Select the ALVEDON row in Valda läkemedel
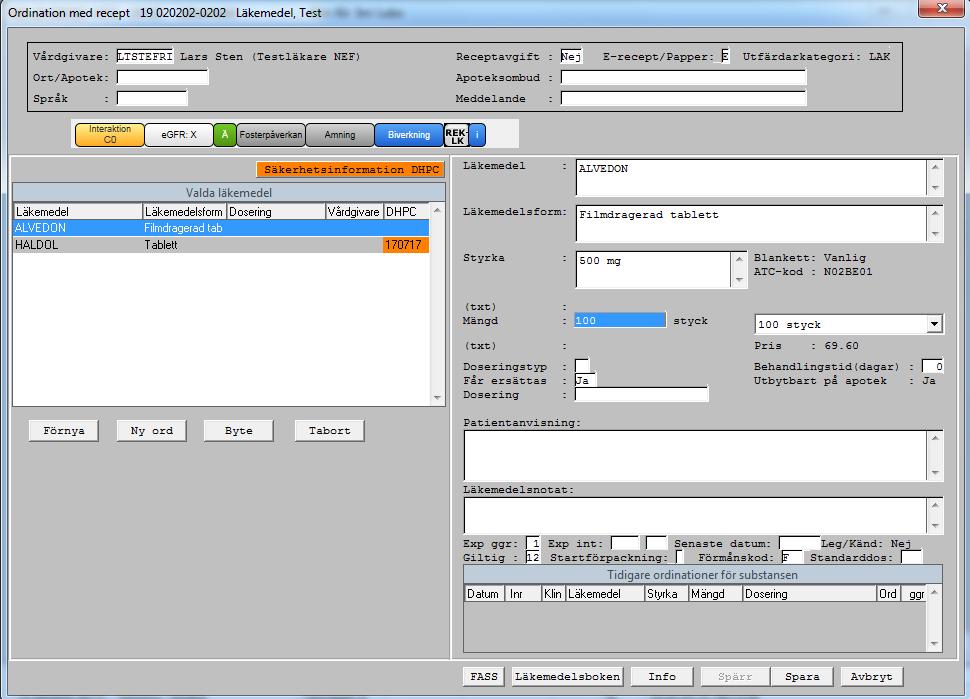This screenshot has width=970, height=699. click(221, 228)
